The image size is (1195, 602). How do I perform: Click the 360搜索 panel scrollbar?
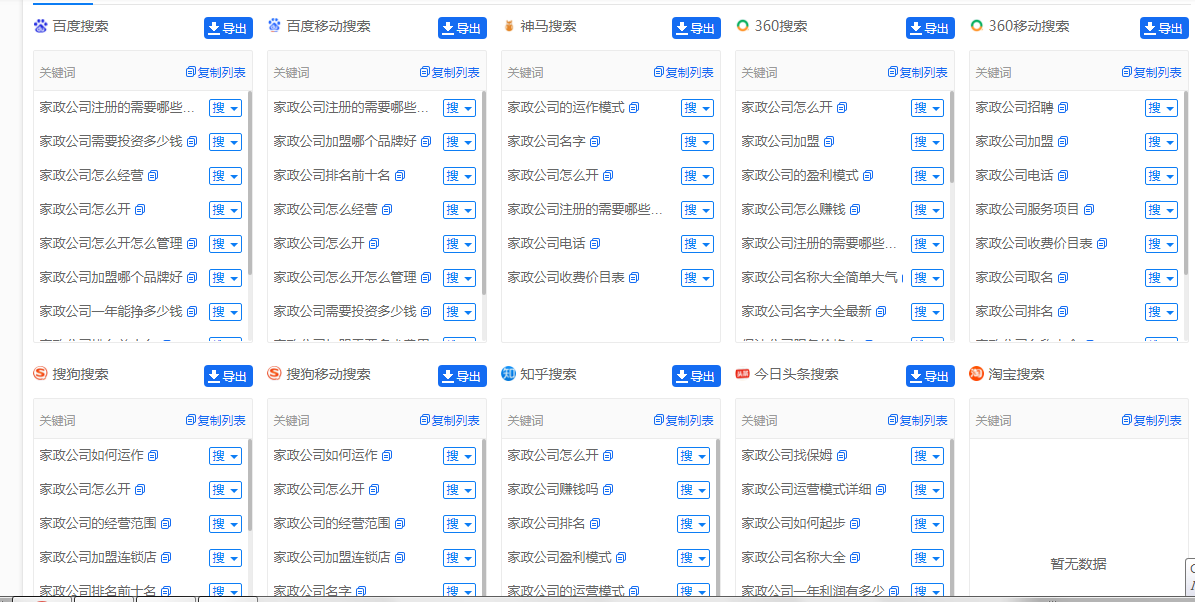(952, 137)
